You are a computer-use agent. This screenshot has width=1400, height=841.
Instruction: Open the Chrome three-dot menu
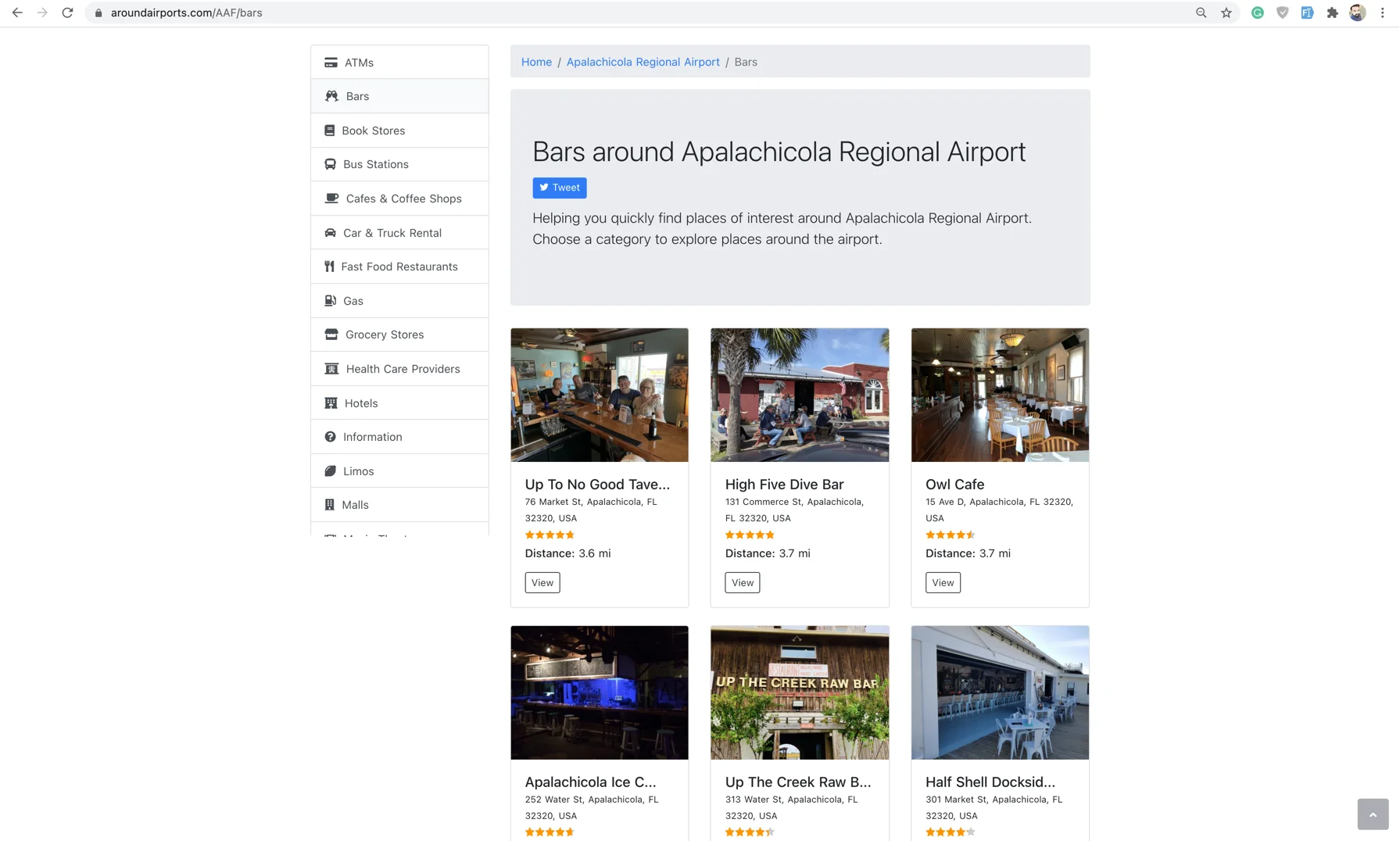pyautogui.click(x=1382, y=13)
